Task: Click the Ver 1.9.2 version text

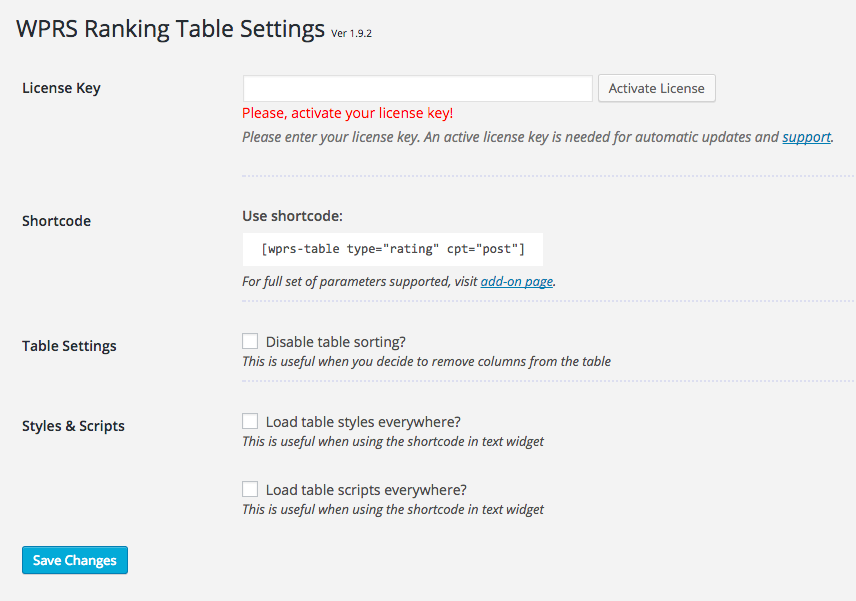Action: click(352, 34)
